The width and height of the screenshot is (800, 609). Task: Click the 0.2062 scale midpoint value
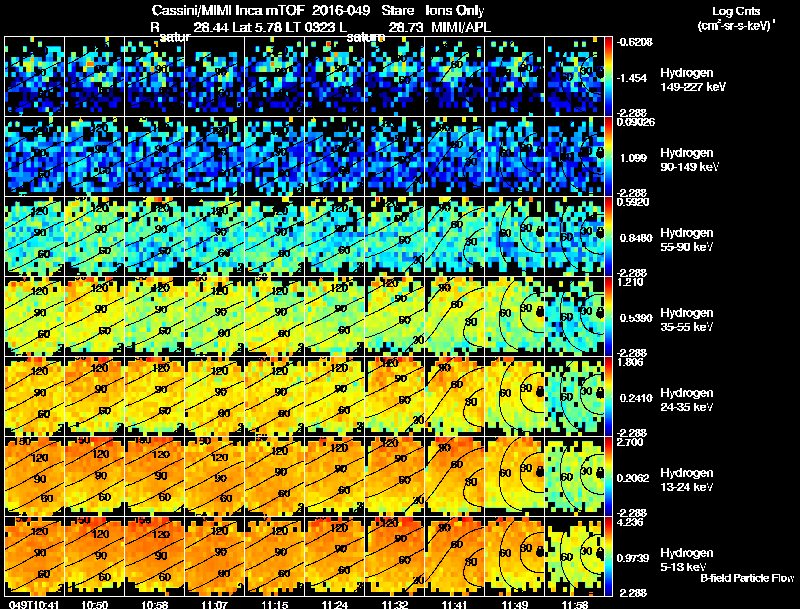(633, 478)
